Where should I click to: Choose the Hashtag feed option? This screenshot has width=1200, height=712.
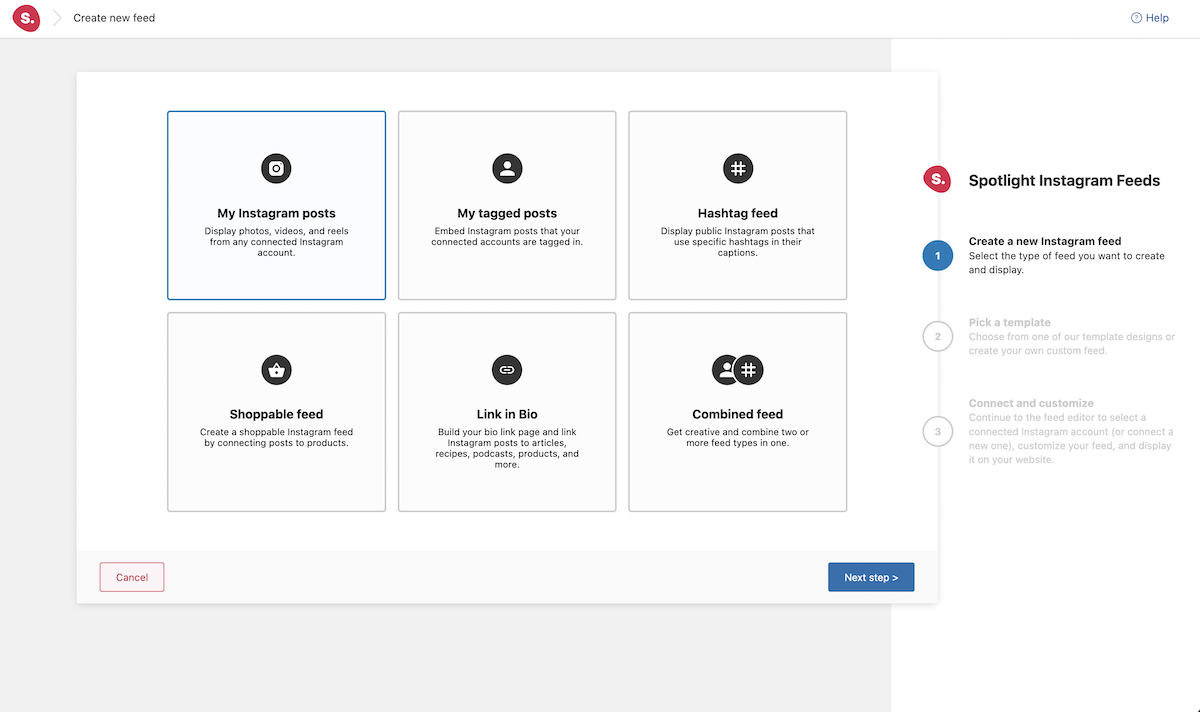pos(738,205)
